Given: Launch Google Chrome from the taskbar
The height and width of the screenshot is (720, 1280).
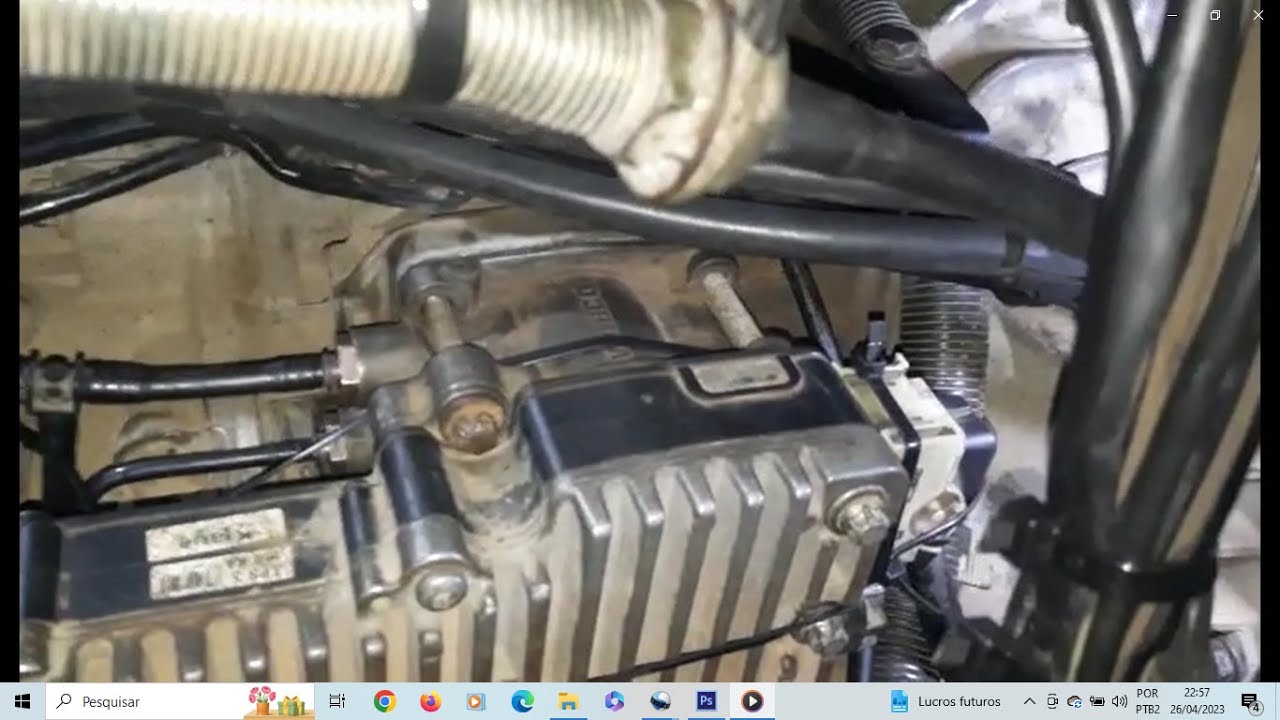Looking at the screenshot, I should 384,701.
